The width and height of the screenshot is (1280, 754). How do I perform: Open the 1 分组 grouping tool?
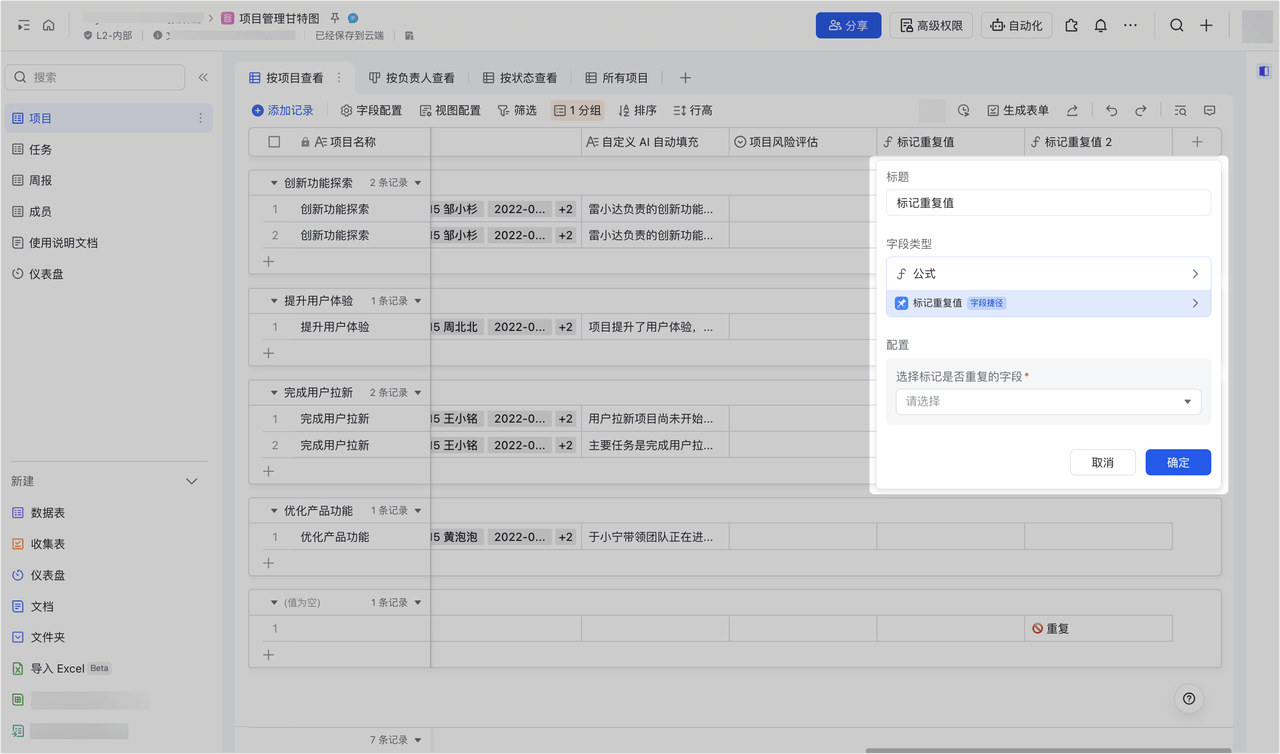coord(578,111)
